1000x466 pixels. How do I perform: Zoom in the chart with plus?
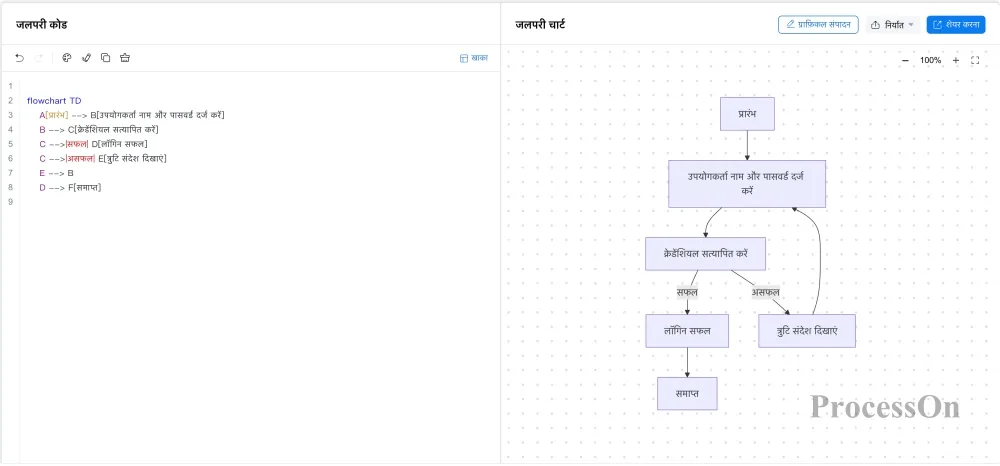955,61
